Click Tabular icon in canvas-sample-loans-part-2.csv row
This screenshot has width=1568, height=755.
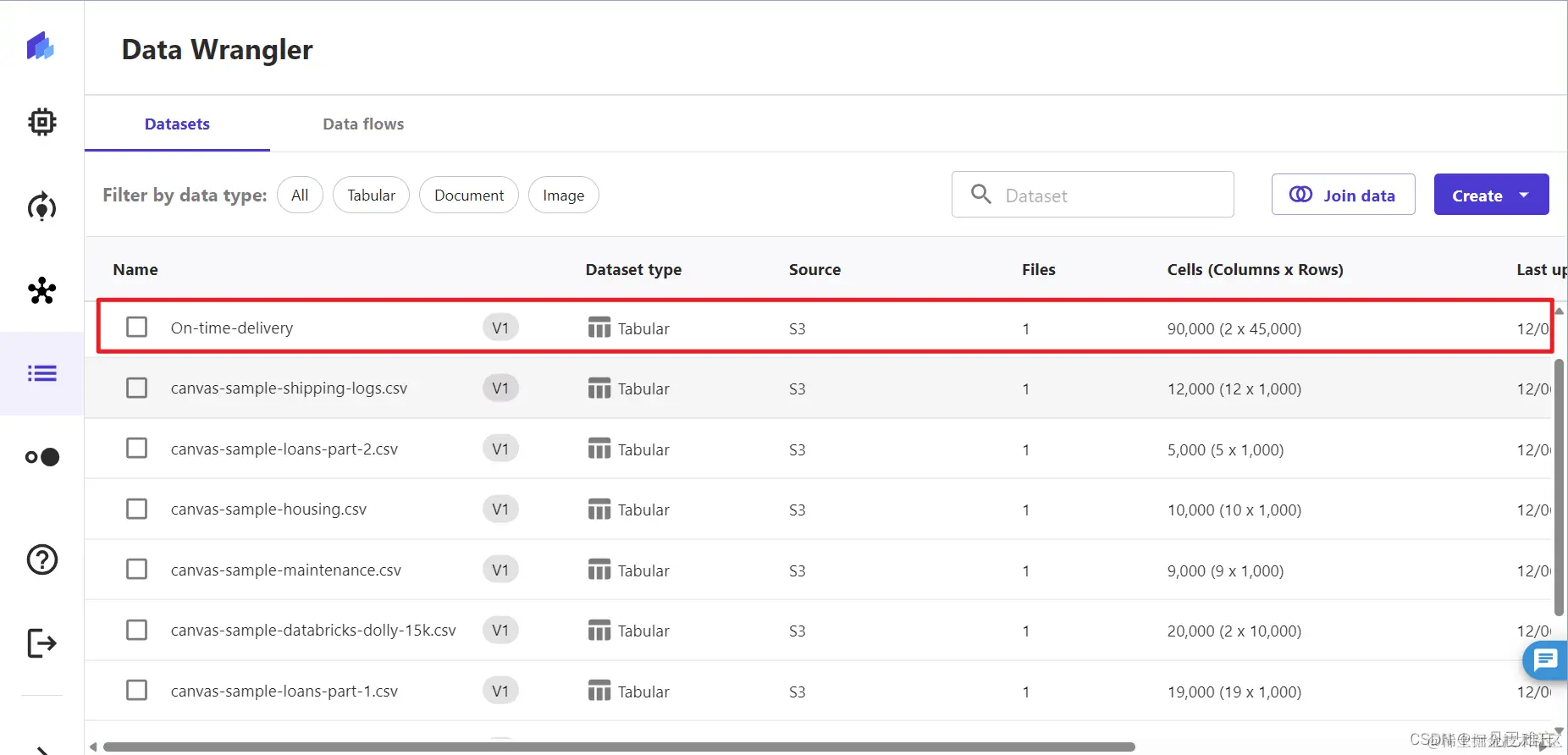599,449
